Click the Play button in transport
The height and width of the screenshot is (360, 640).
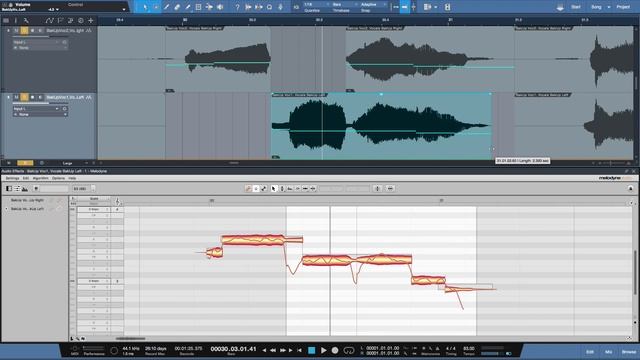[x=324, y=350]
